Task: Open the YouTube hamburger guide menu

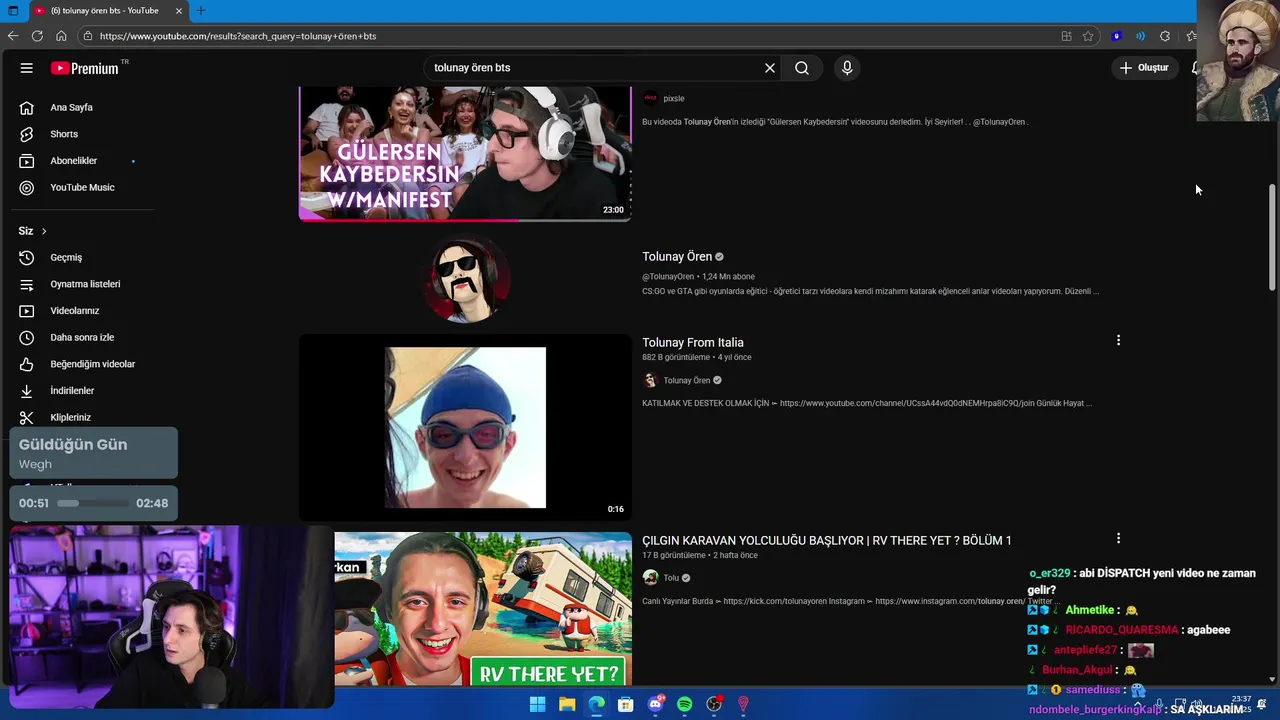Action: tap(27, 68)
